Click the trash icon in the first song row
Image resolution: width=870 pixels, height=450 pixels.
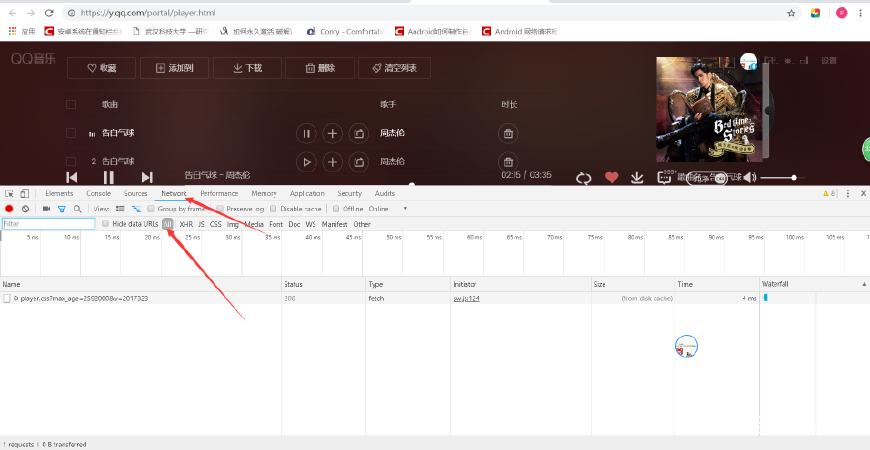click(508, 133)
